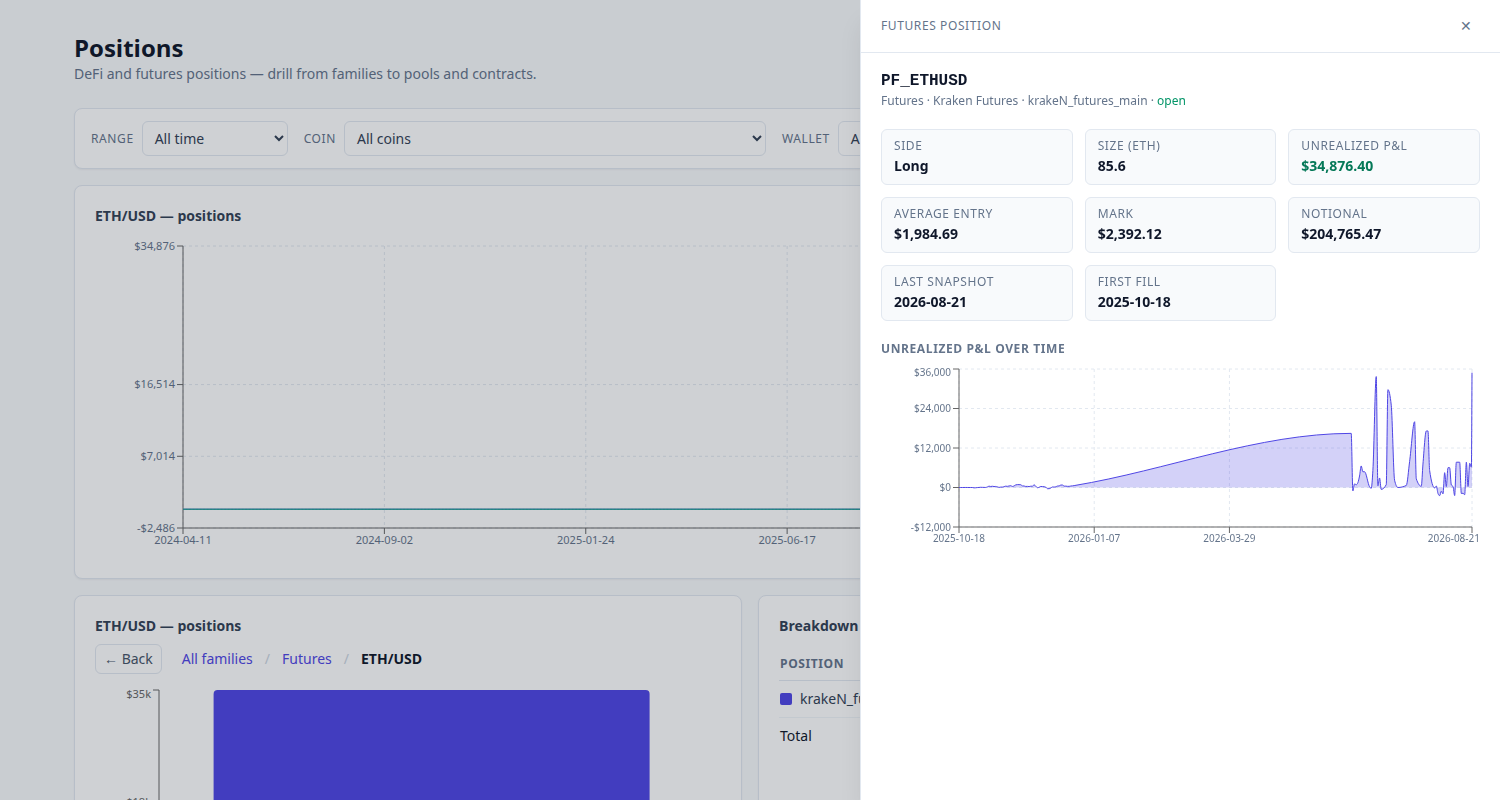Select the Last Snapshot 2026-08-21 card
Image resolution: width=1500 pixels, height=800 pixels.
[x=977, y=293]
